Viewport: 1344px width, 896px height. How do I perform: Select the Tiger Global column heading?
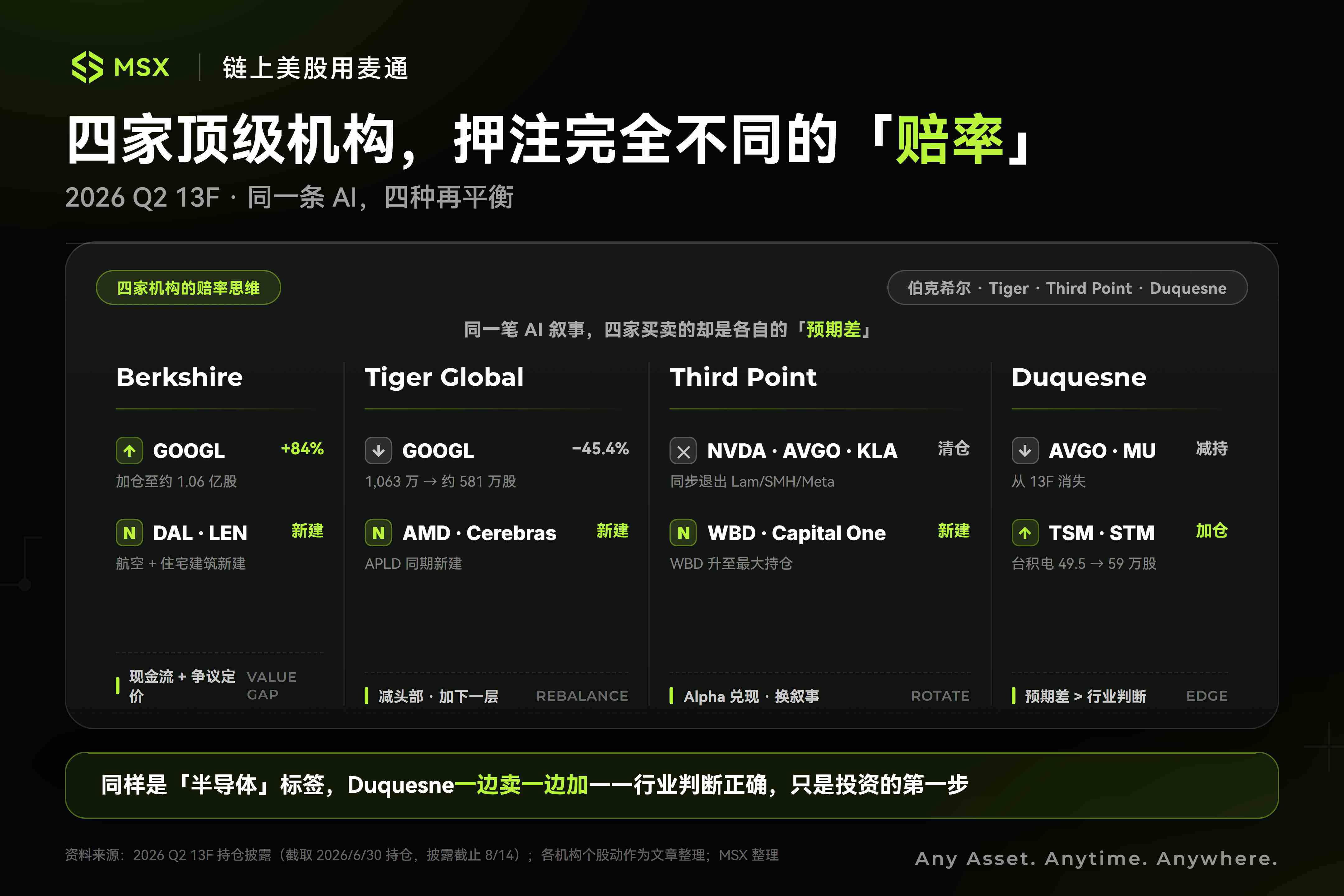click(x=444, y=378)
